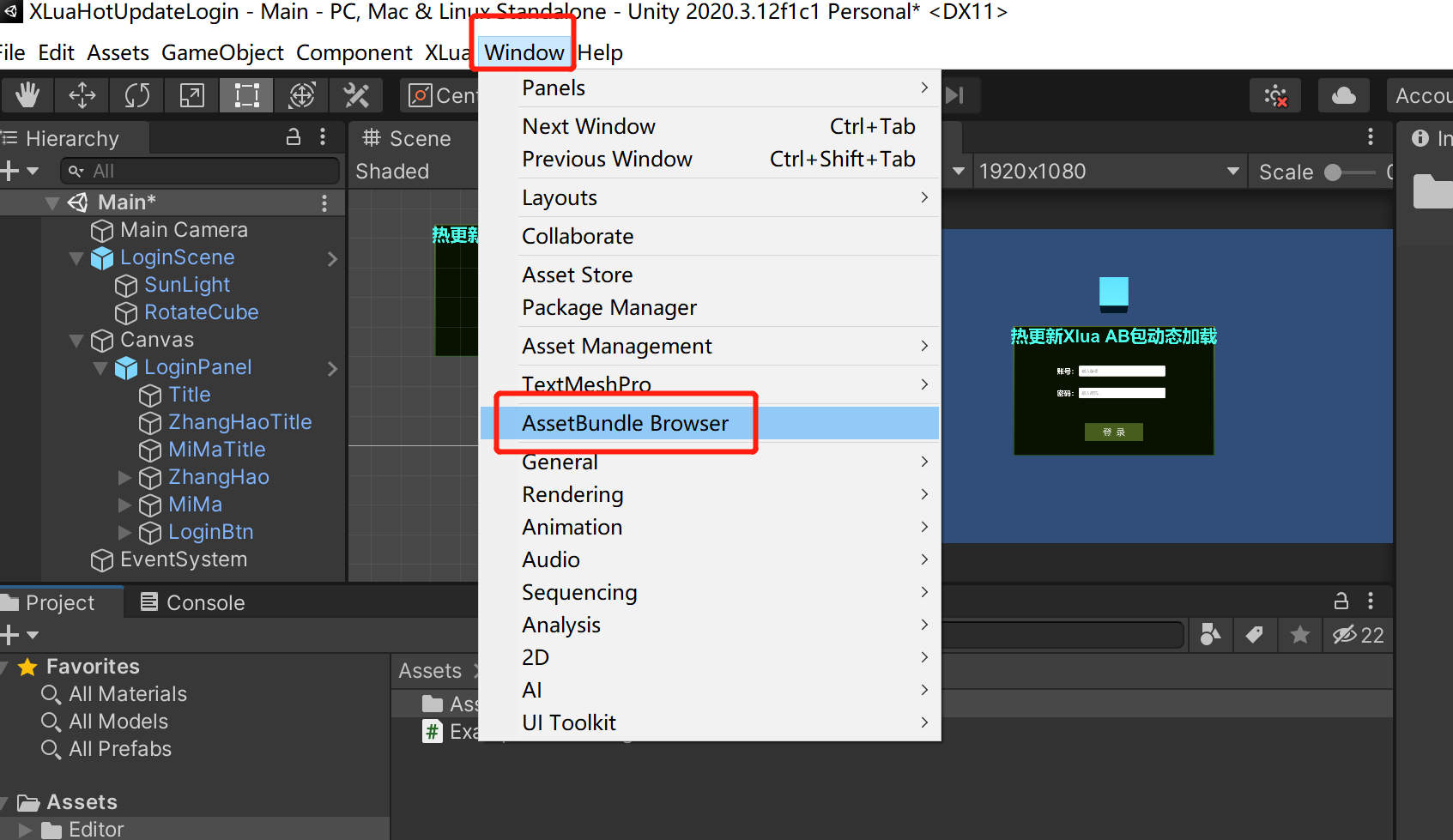Select the Rotate tool
This screenshot has width=1453, height=840.
tap(137, 95)
